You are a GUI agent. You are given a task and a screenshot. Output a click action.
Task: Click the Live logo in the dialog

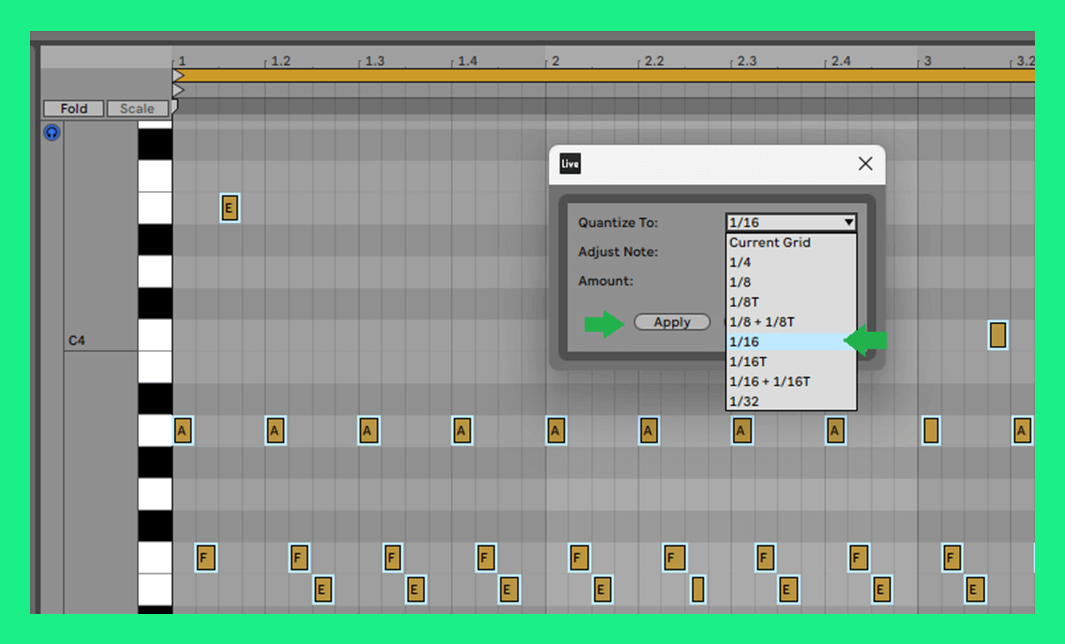pyautogui.click(x=570, y=164)
